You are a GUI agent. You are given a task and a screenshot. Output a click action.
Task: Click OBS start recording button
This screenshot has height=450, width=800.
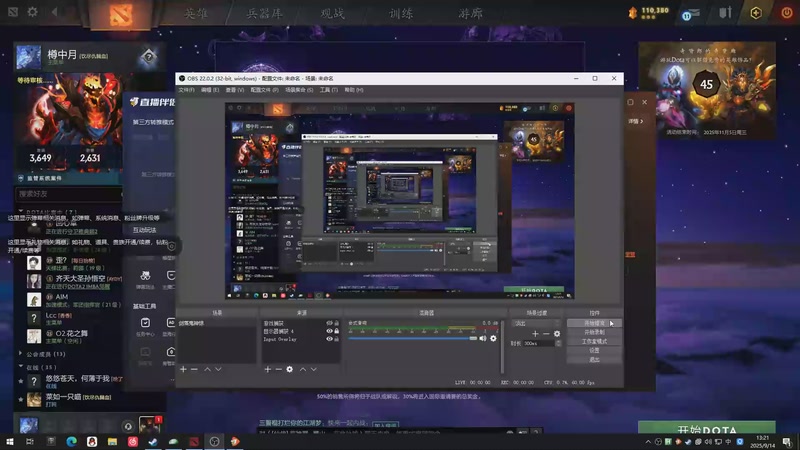594,332
